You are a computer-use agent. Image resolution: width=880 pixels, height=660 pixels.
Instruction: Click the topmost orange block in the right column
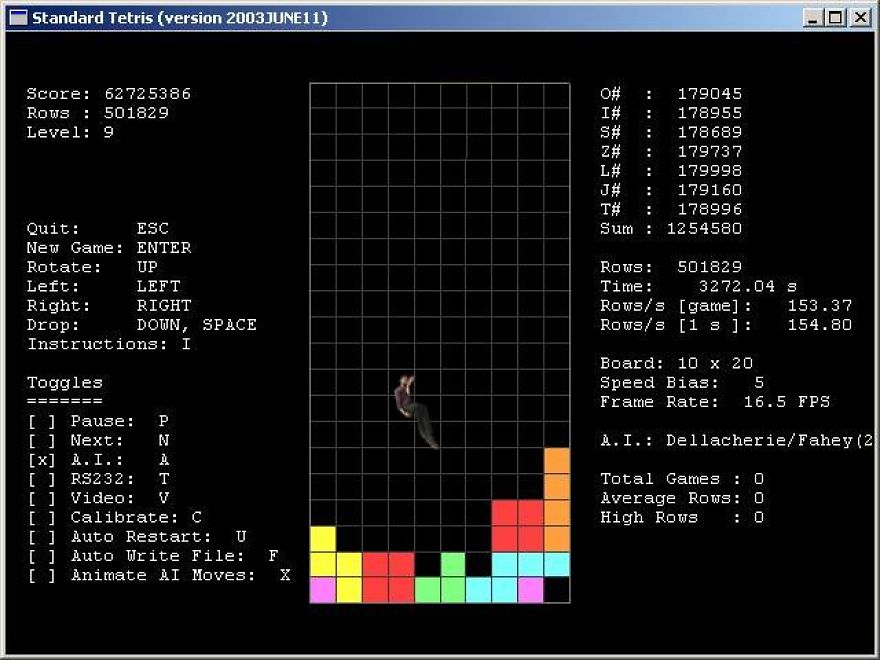click(557, 461)
